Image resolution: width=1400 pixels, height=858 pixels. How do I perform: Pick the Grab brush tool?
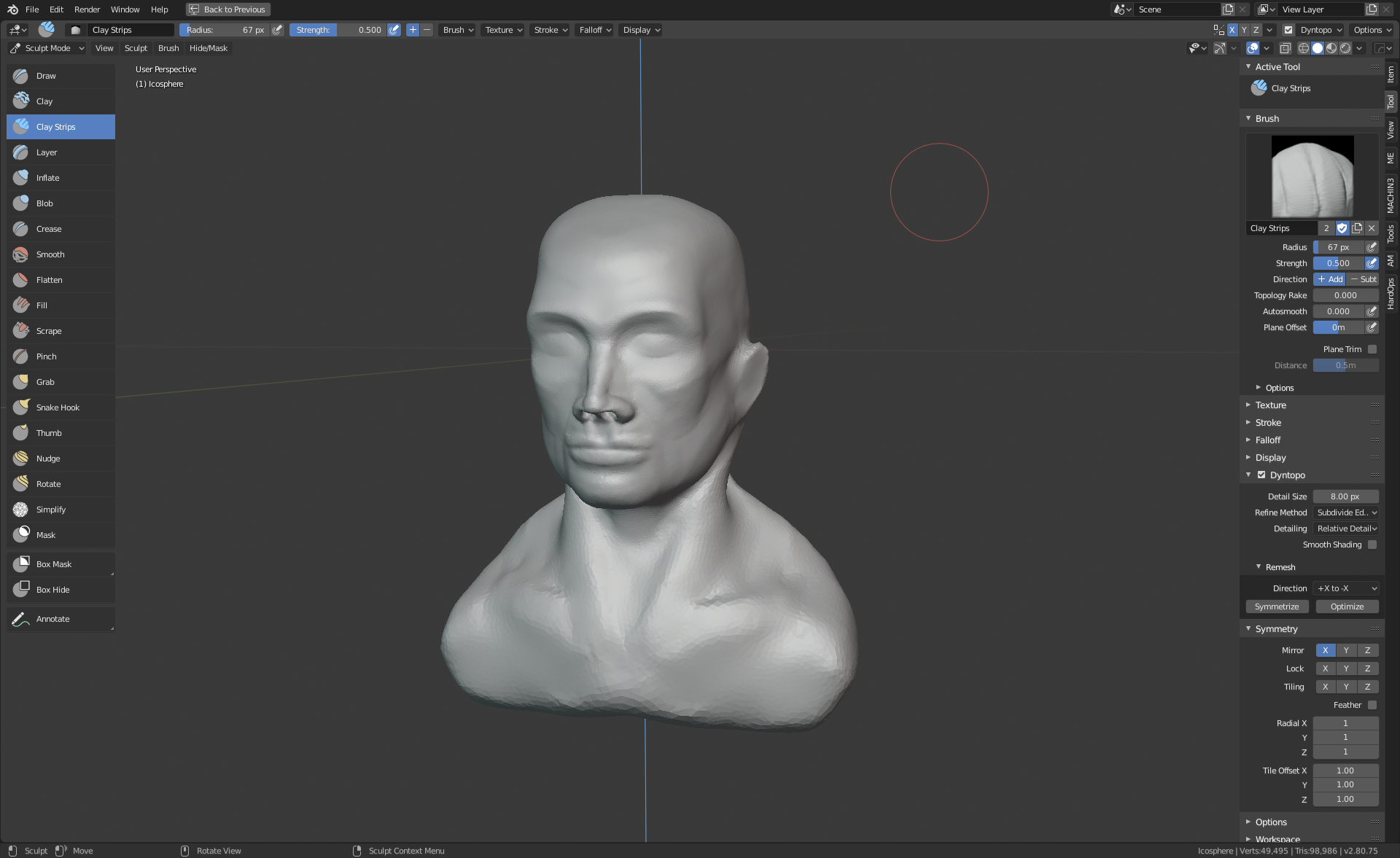pyautogui.click(x=45, y=382)
